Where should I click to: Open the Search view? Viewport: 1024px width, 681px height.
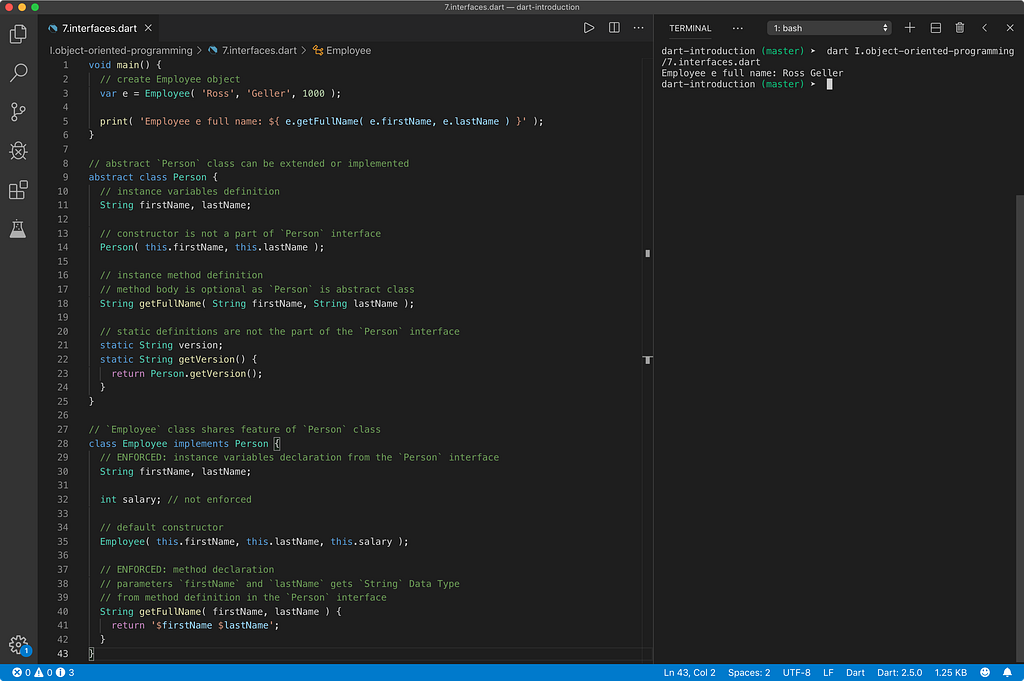17,72
